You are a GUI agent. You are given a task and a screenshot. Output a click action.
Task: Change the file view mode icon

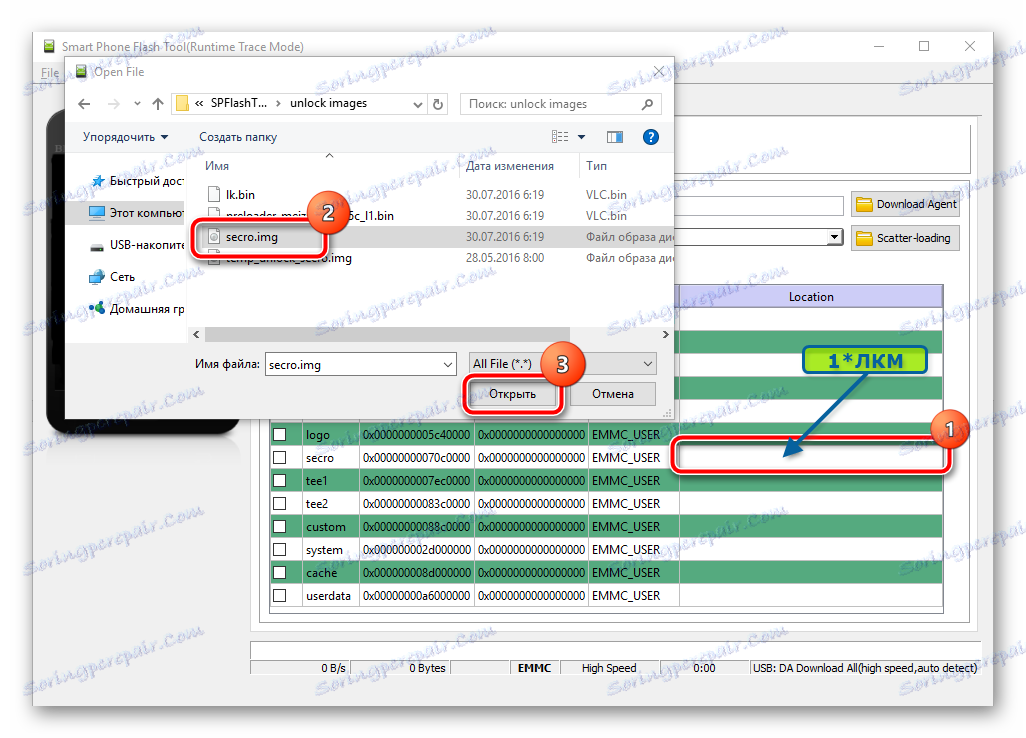pos(560,137)
